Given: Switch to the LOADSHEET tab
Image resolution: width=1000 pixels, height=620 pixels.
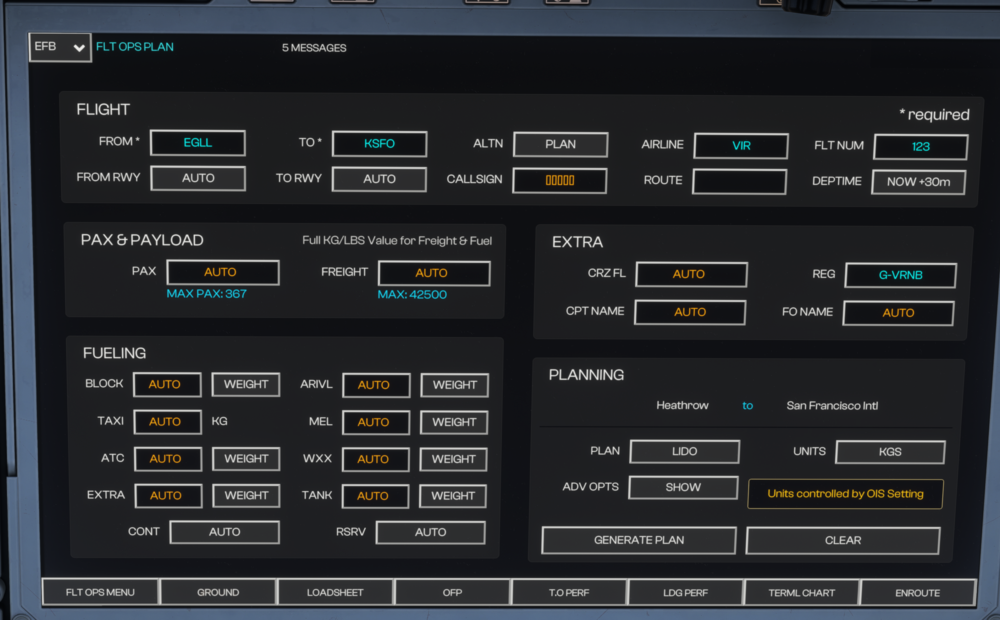Looking at the screenshot, I should 335,593.
